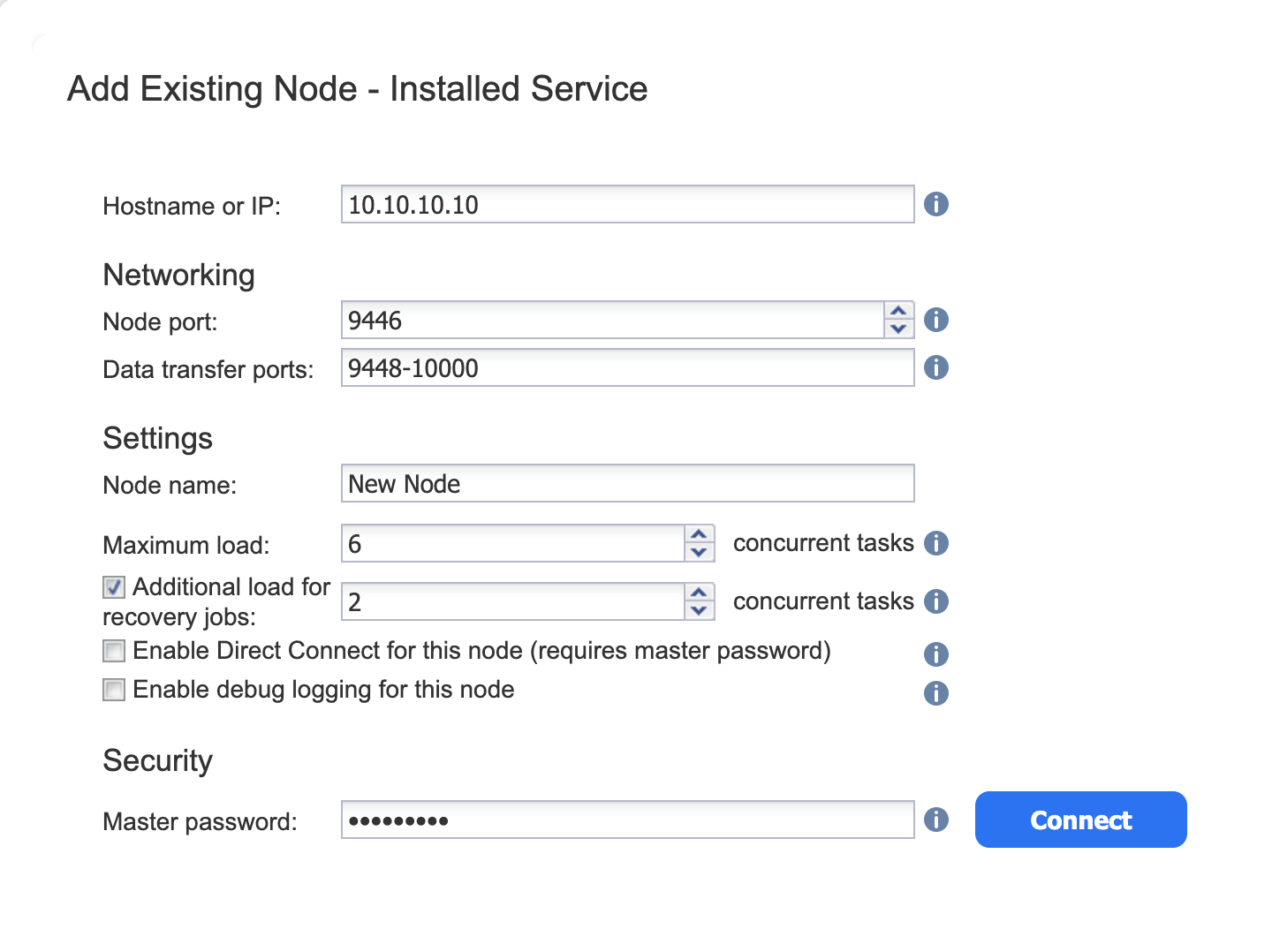Decrease recovery job load with the down arrow
The width and height of the screenshot is (1272, 952).
[699, 609]
